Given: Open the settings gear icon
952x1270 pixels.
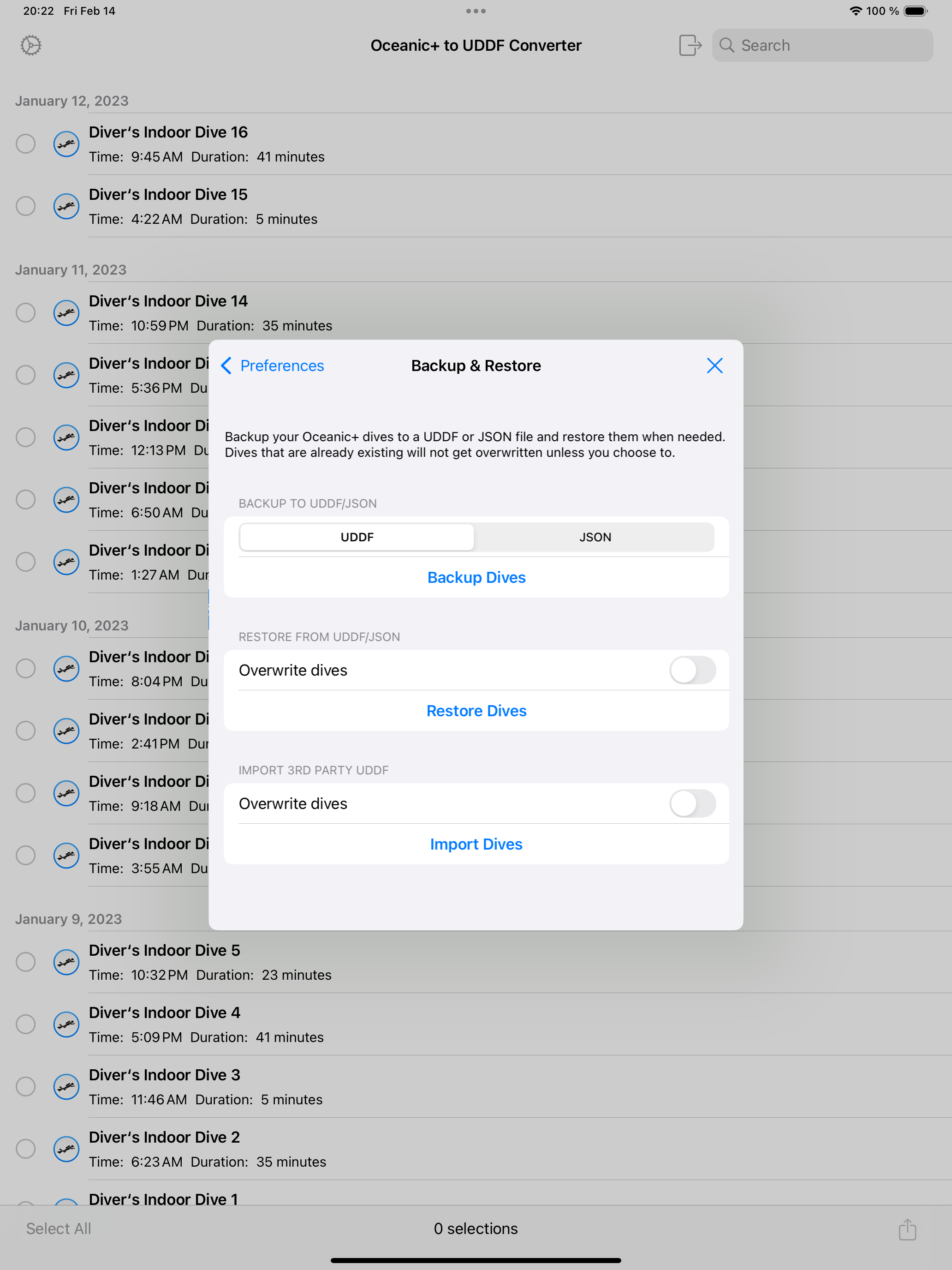Looking at the screenshot, I should click(x=31, y=45).
